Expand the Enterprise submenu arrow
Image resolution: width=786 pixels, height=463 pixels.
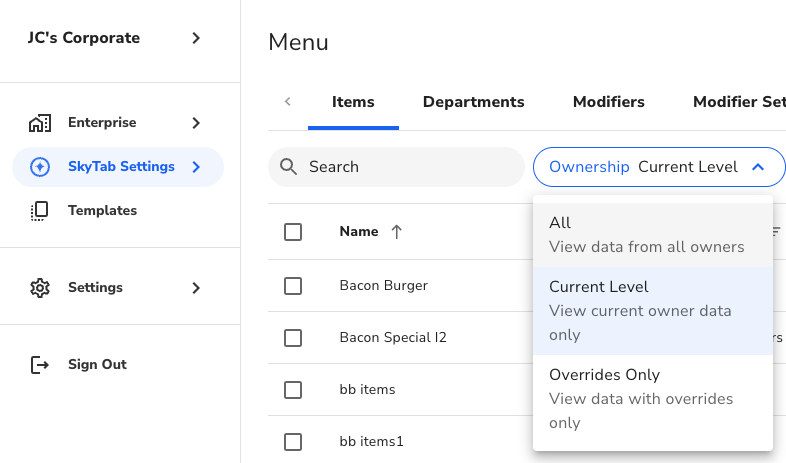pos(196,123)
